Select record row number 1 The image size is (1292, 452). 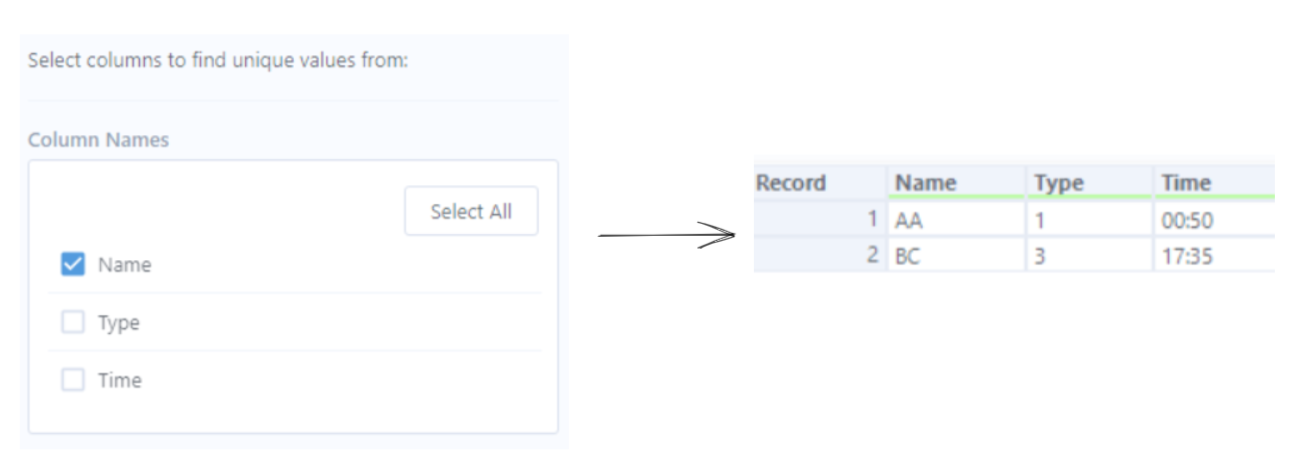click(x=872, y=220)
